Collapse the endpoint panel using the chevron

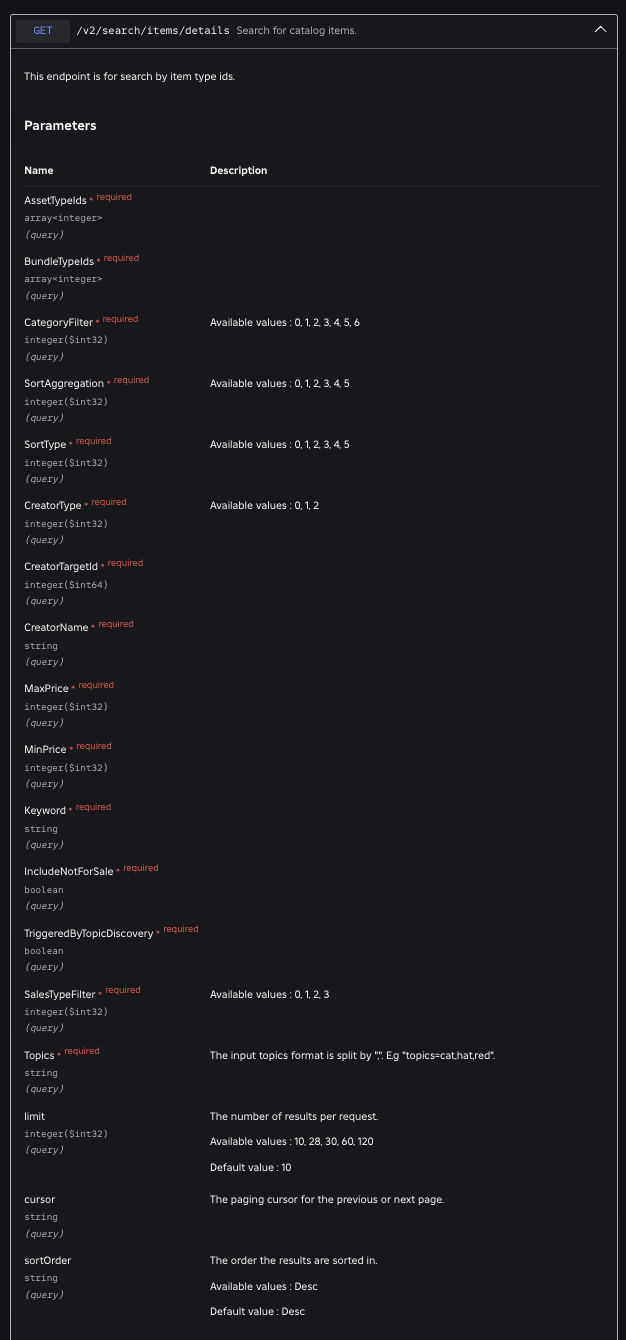click(x=600, y=29)
